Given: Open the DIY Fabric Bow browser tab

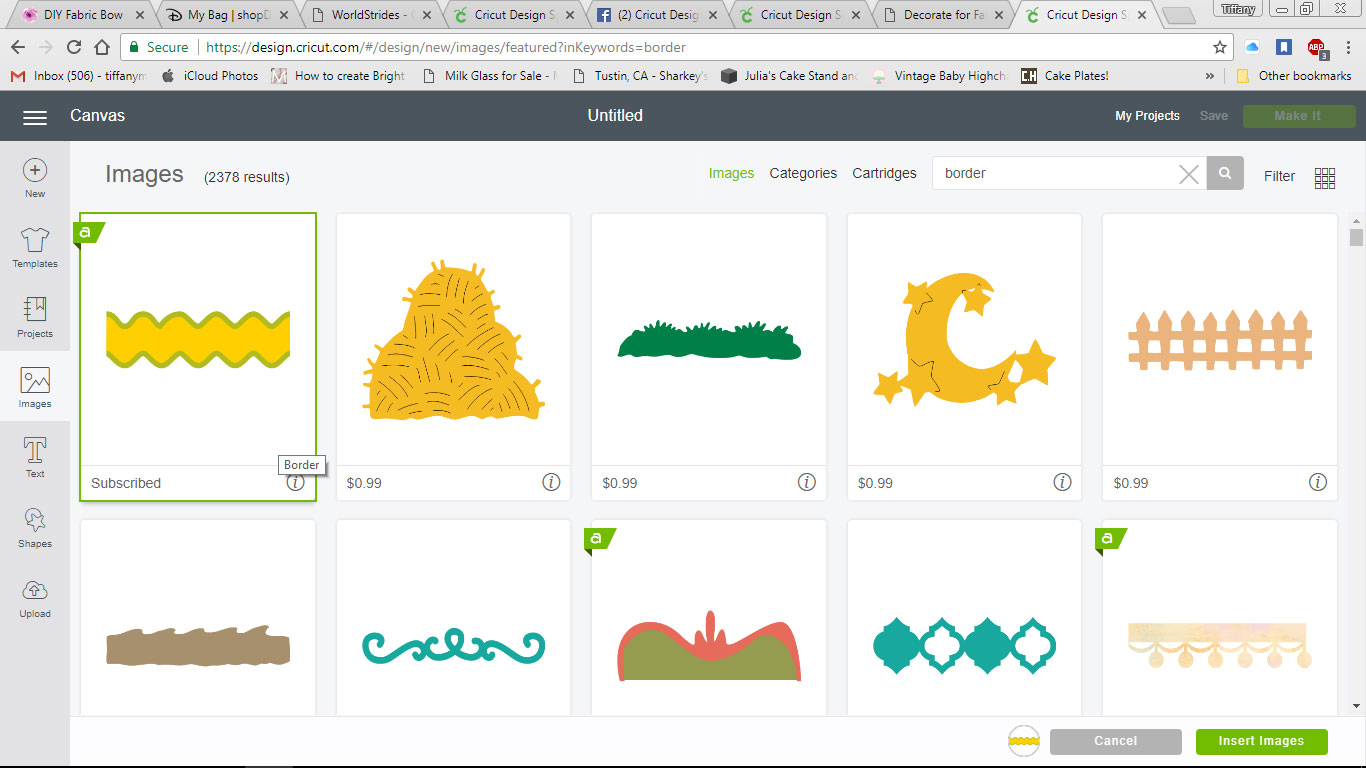Looking at the screenshot, I should tap(82, 15).
